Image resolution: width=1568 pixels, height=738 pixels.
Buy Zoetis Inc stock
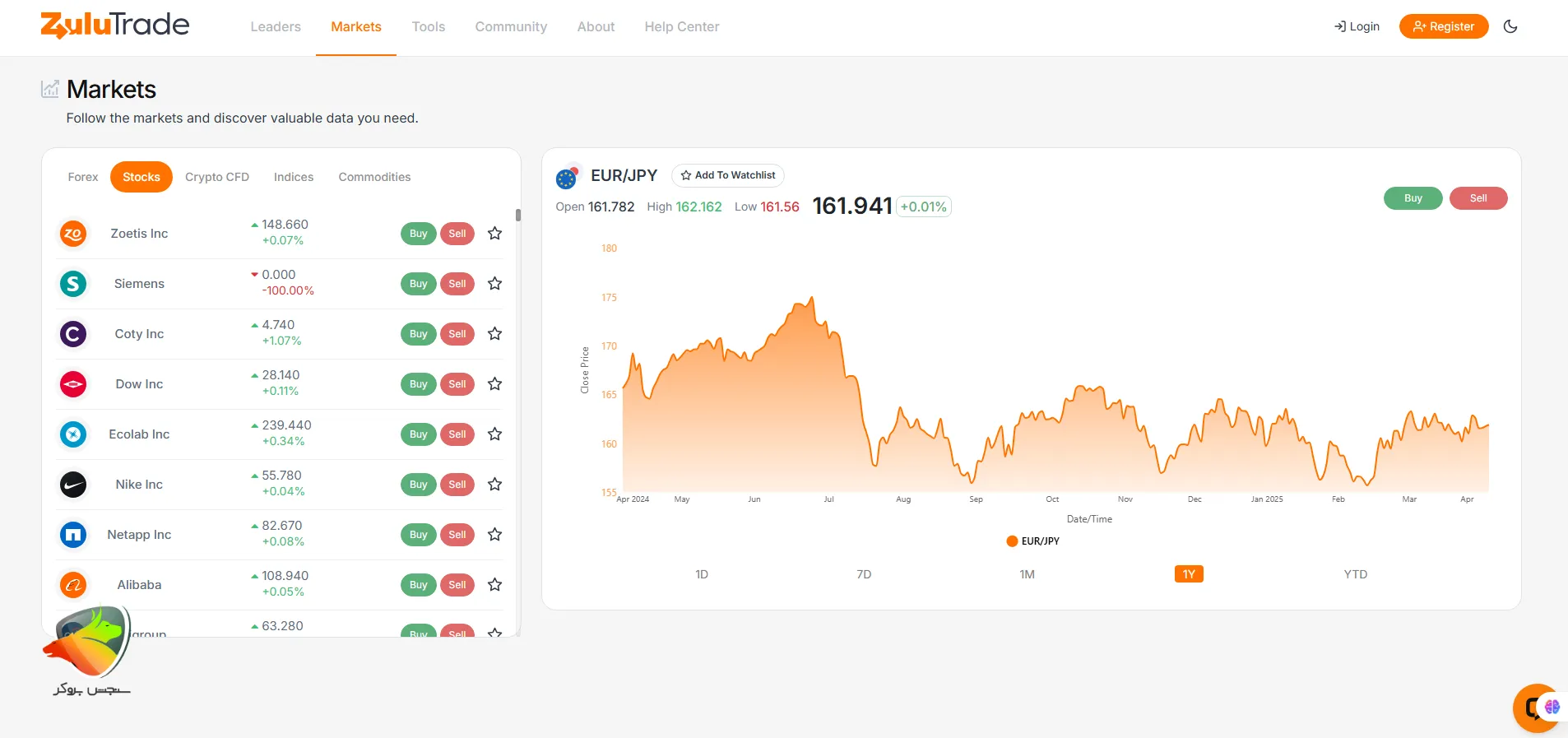tap(419, 234)
